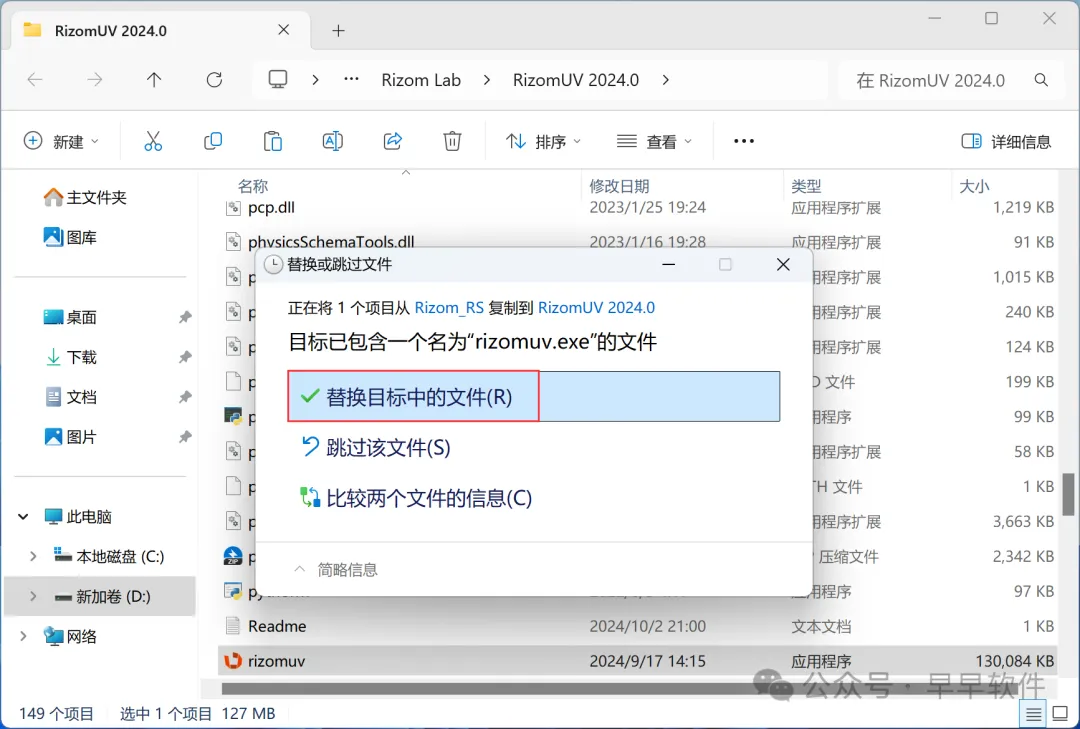Click the vertical scrollbar thumb in file list

tap(1068, 494)
